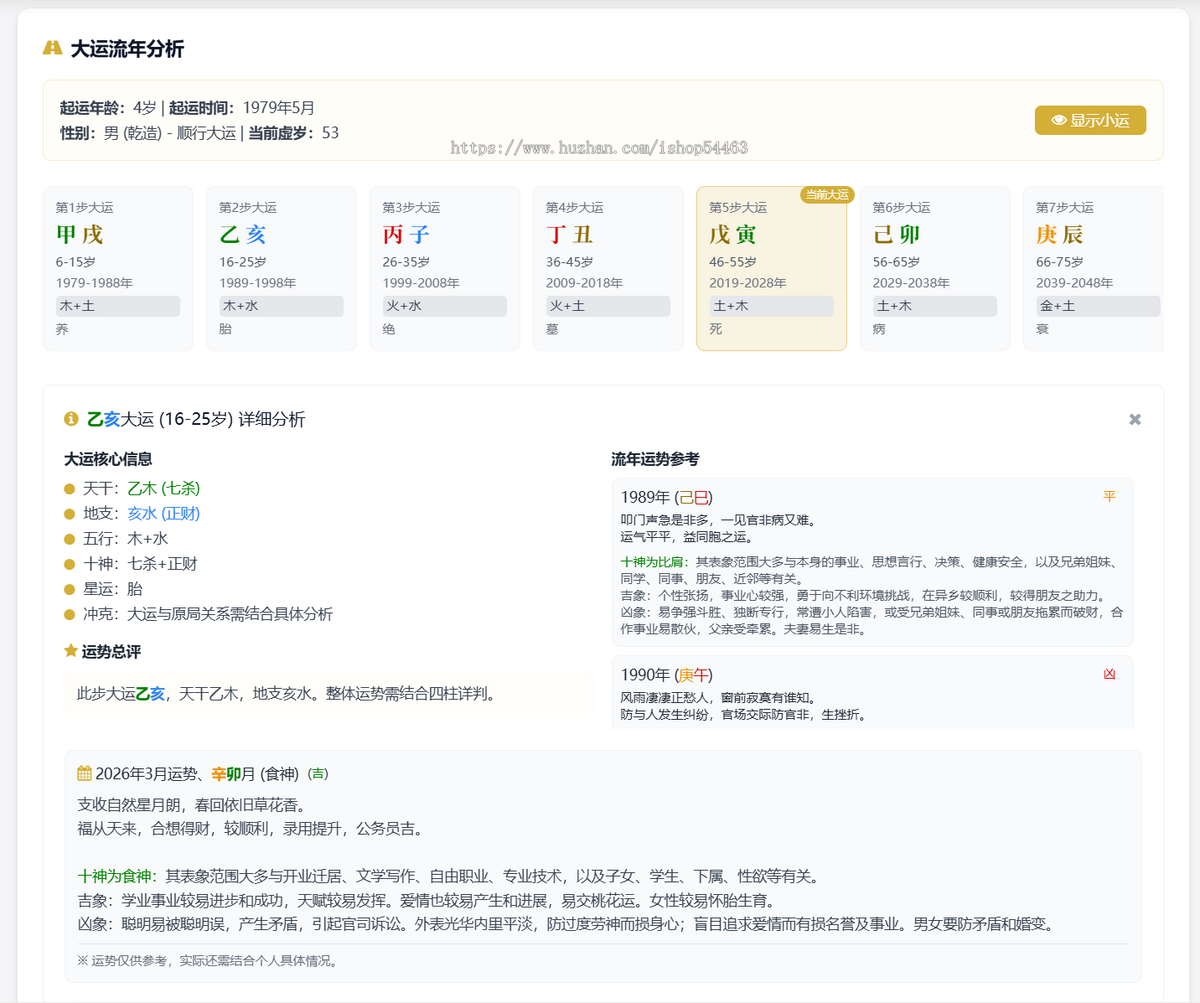The image size is (1200, 1003).
Task: Click the 木+土 element tag on 甲戌 card
Action: click(118, 306)
